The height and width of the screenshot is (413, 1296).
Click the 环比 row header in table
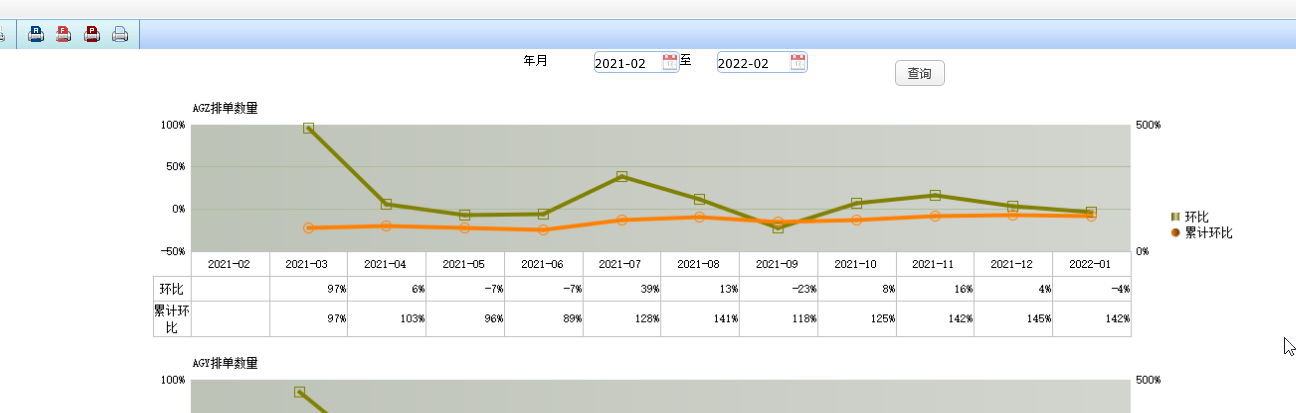[x=172, y=288]
